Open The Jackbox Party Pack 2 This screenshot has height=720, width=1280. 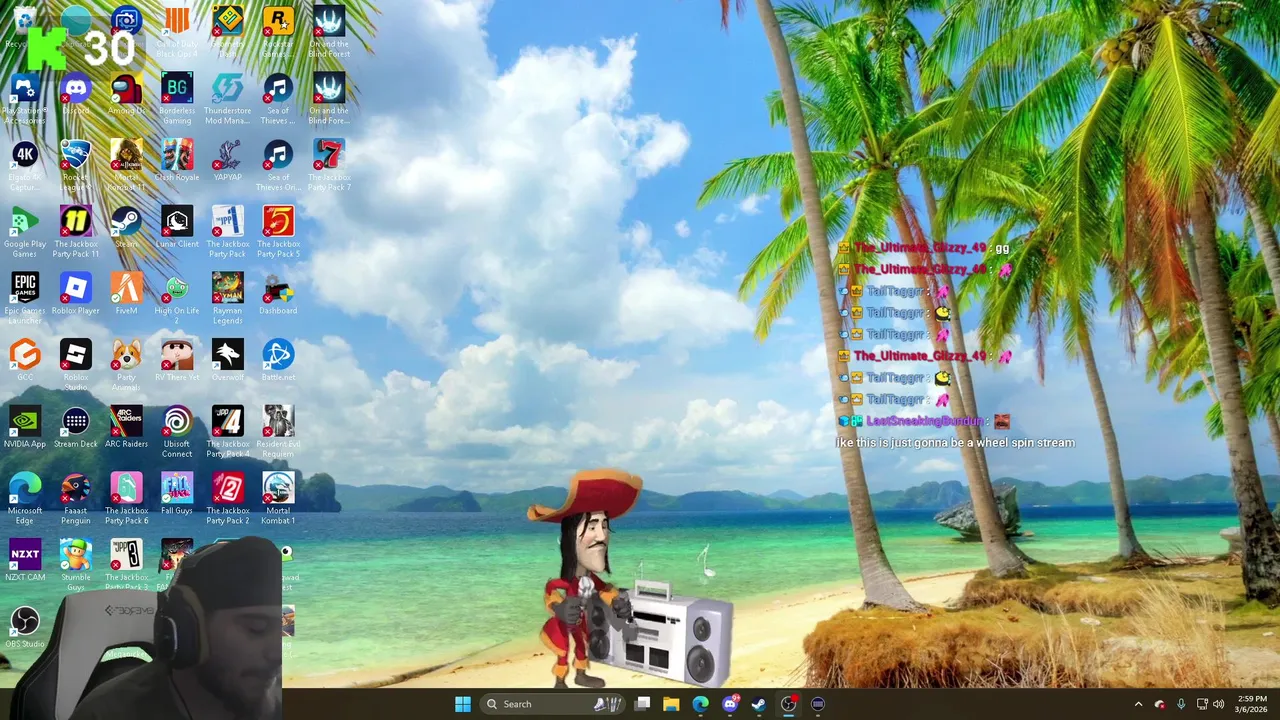coord(227,499)
